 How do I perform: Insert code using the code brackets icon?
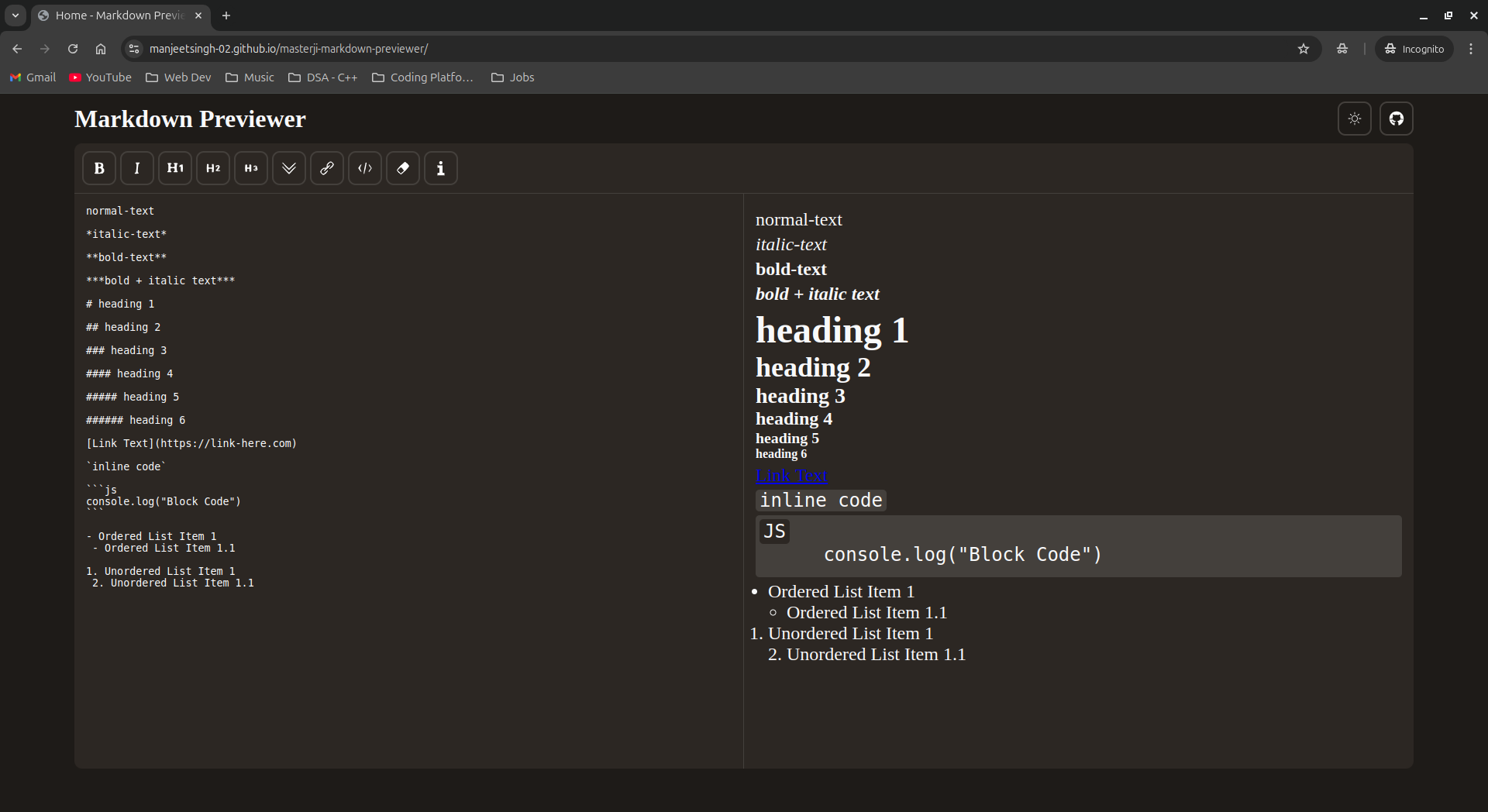(x=365, y=168)
